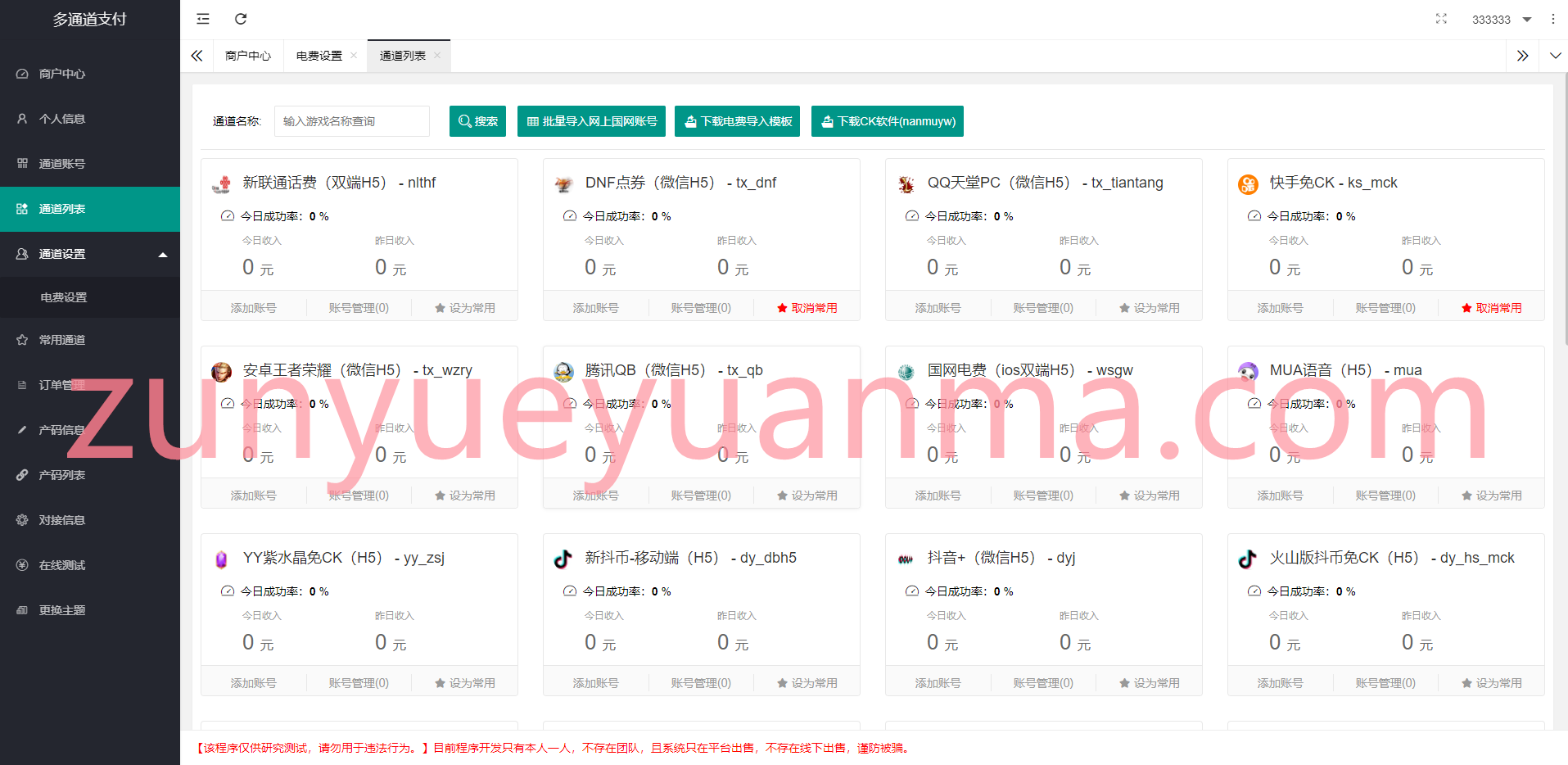The width and height of the screenshot is (1568, 765).
Task: Add account for 新联通话费 channel
Action: (x=254, y=308)
